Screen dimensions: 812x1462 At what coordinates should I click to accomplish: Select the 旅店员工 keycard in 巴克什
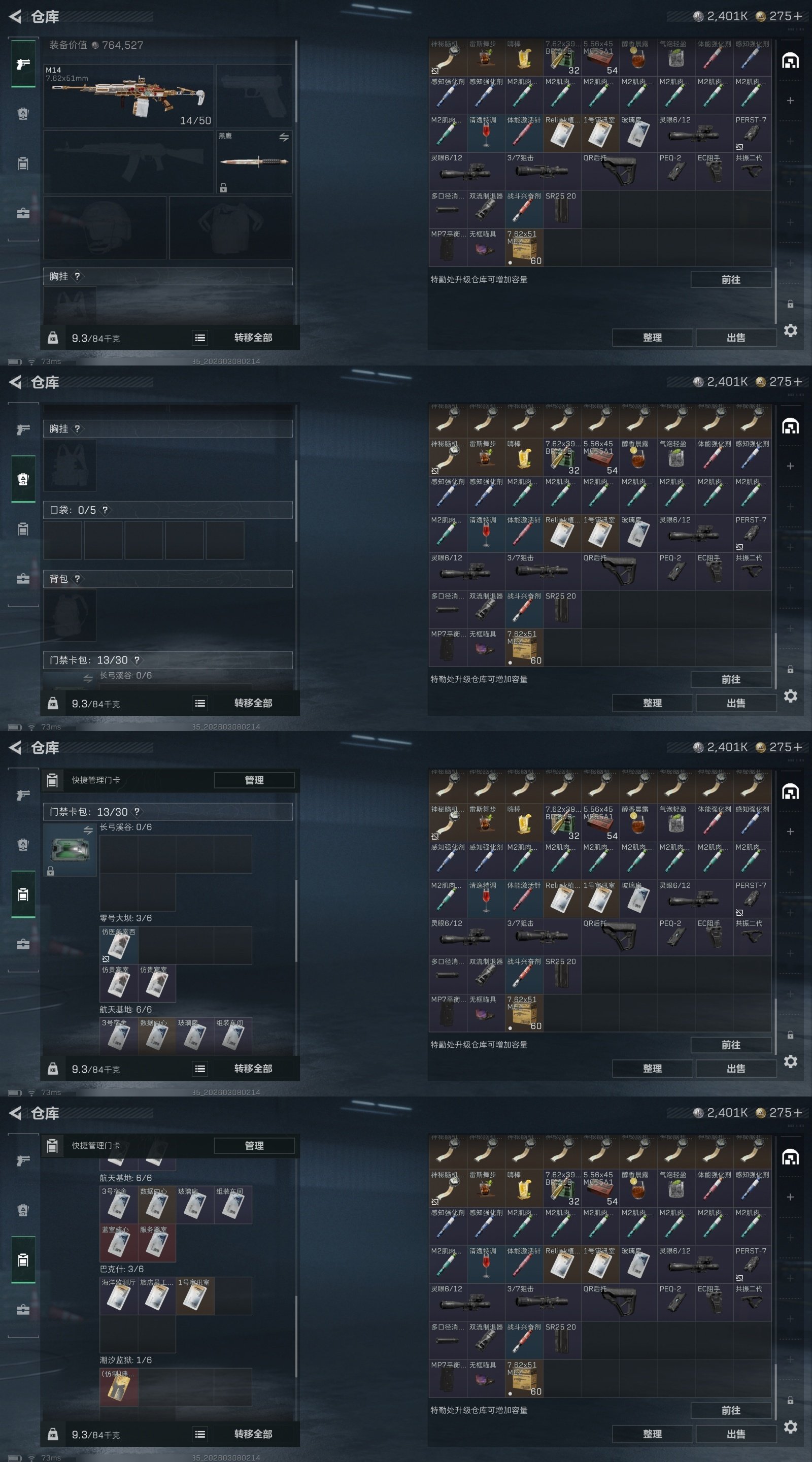[x=157, y=1295]
